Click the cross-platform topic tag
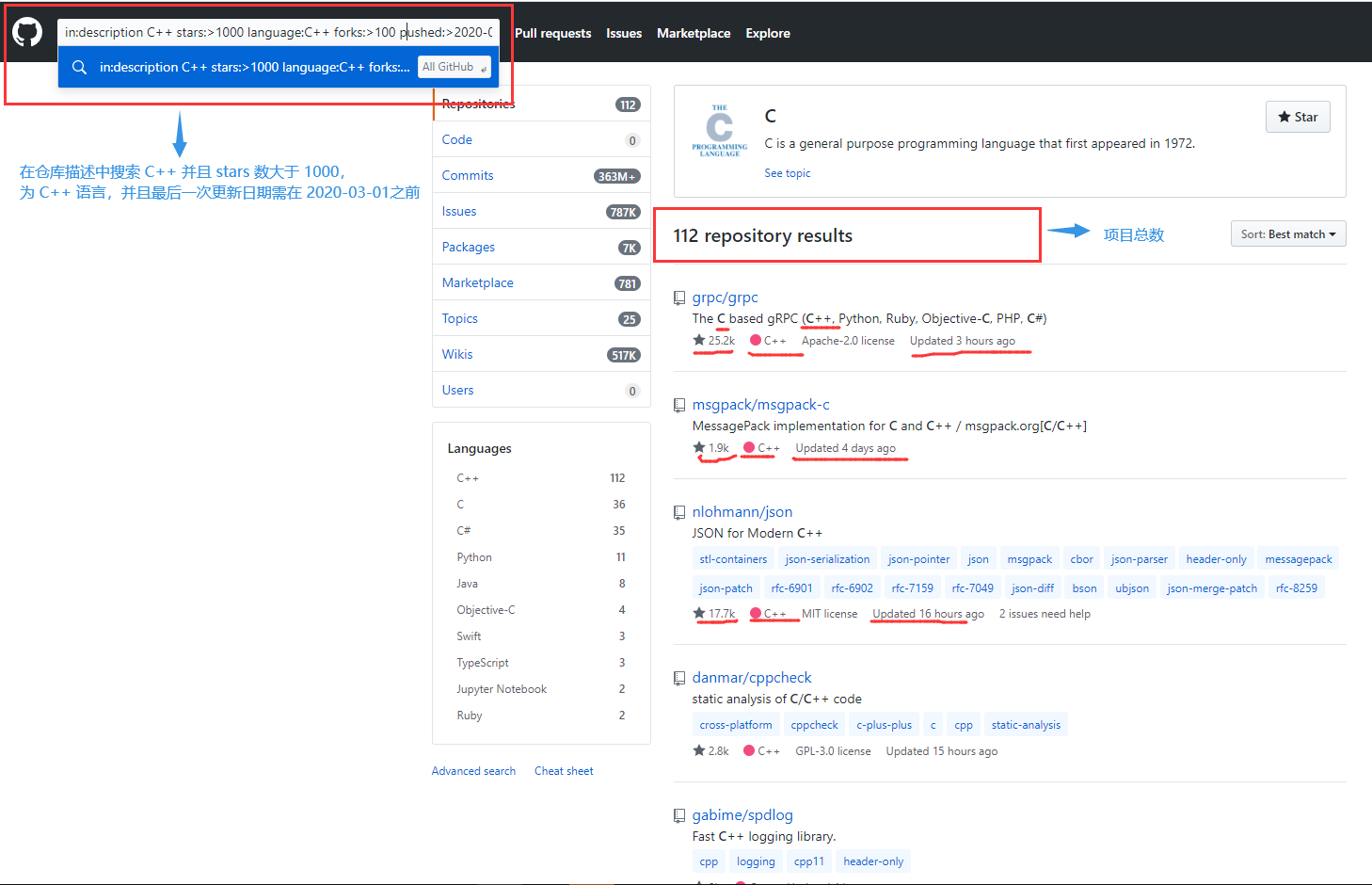This screenshot has width=1372, height=885. point(736,725)
